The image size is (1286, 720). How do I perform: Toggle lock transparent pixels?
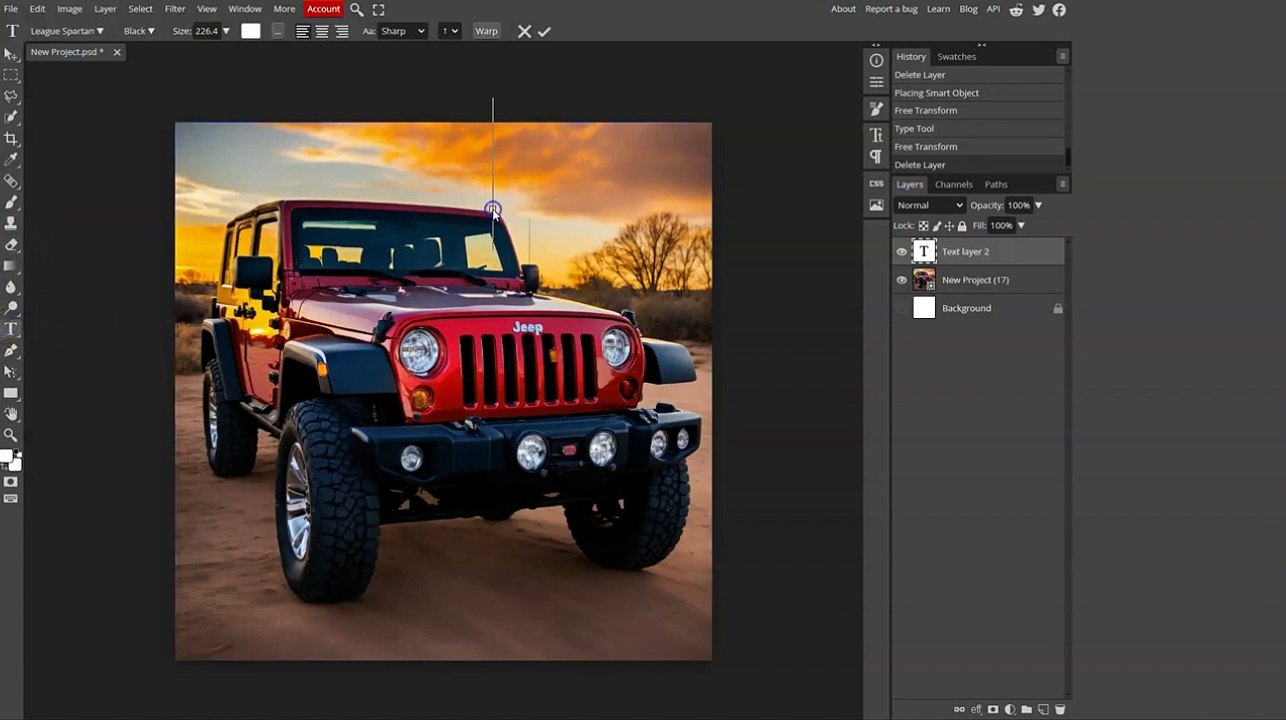923,226
